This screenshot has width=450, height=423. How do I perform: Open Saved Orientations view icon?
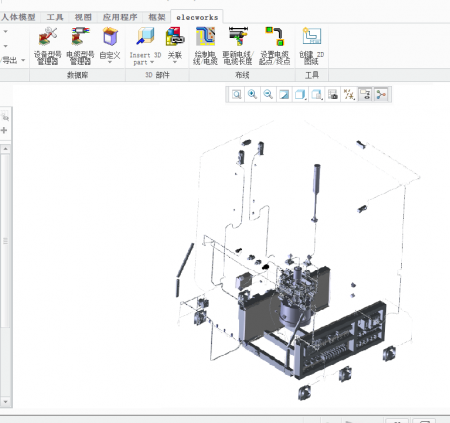click(316, 95)
